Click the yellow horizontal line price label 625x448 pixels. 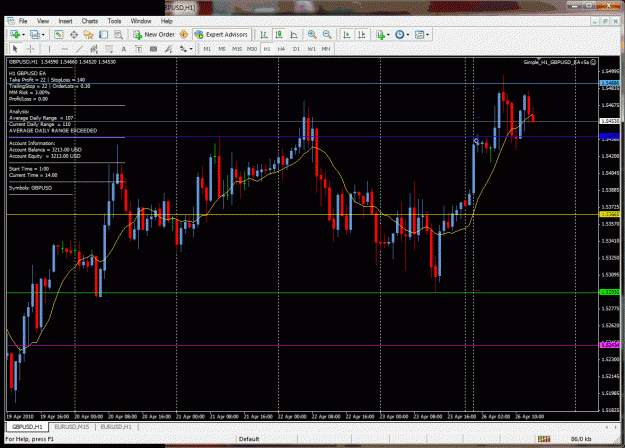pyautogui.click(x=610, y=214)
